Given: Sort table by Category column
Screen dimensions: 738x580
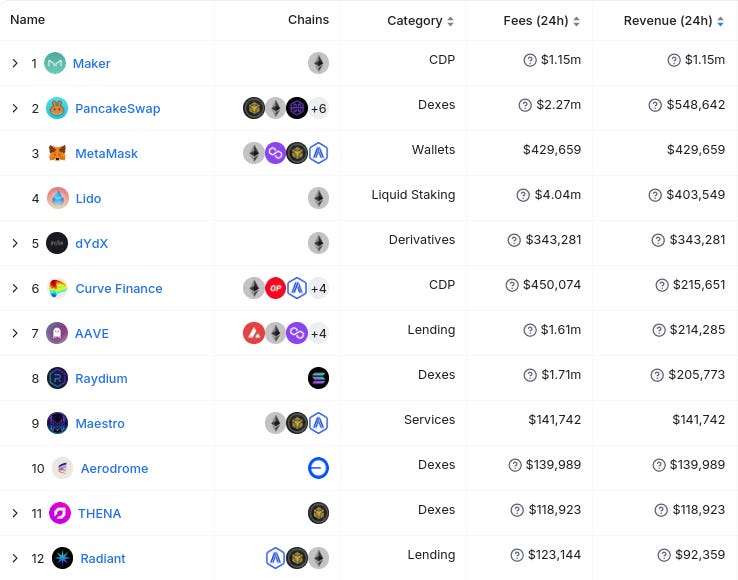Looking at the screenshot, I should pos(420,21).
